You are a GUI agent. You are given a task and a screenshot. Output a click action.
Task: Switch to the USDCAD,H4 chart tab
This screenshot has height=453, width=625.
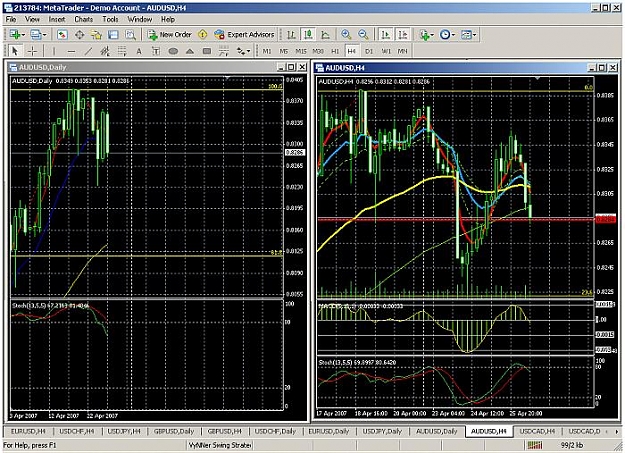[x=537, y=431]
